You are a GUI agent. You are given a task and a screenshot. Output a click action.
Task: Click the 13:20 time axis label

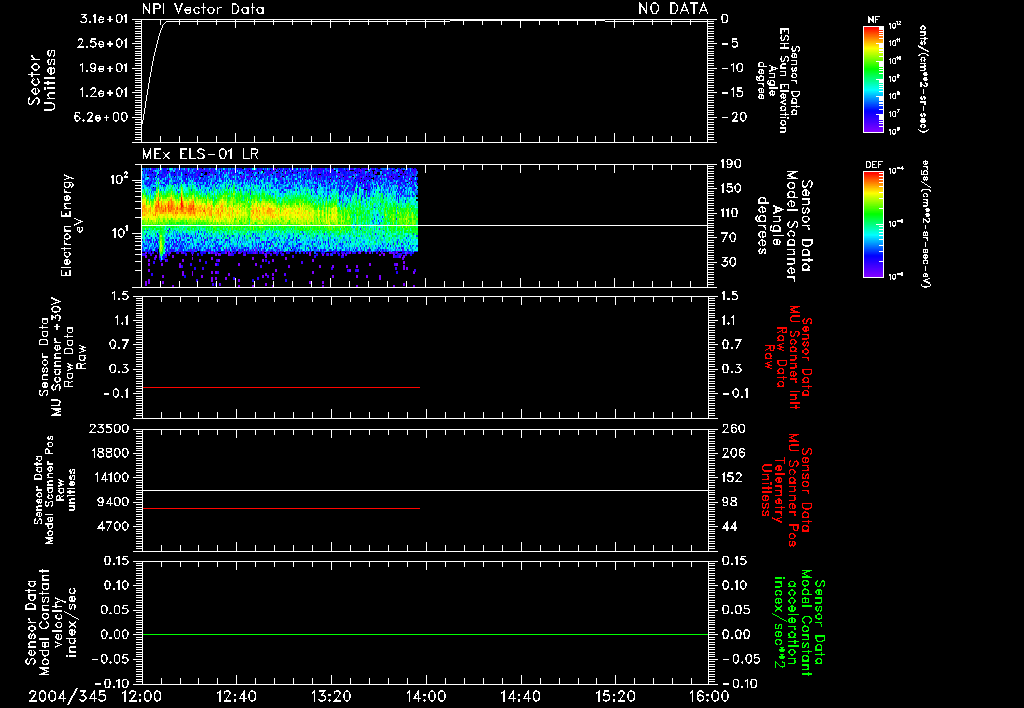[x=331, y=696]
